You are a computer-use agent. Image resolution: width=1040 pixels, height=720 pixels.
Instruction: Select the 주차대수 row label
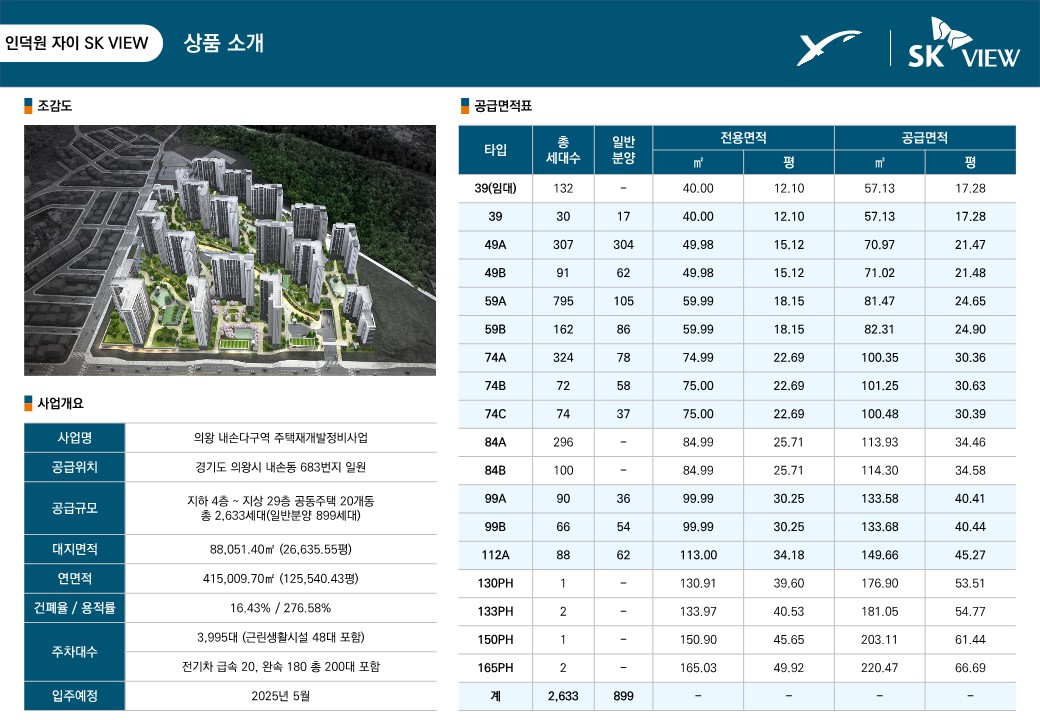point(74,652)
